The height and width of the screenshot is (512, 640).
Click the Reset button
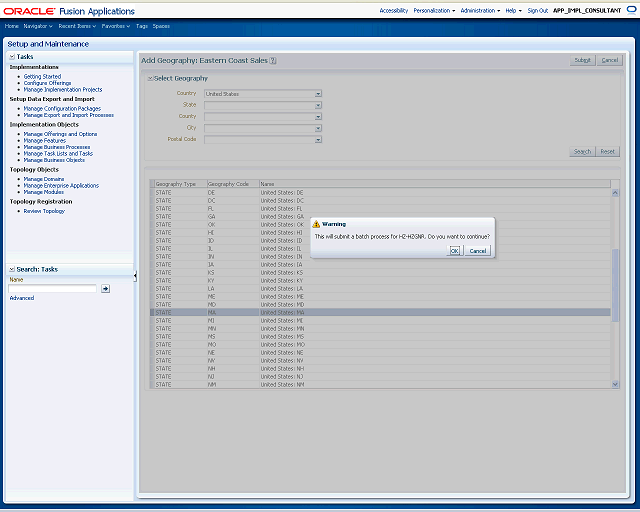[607, 151]
